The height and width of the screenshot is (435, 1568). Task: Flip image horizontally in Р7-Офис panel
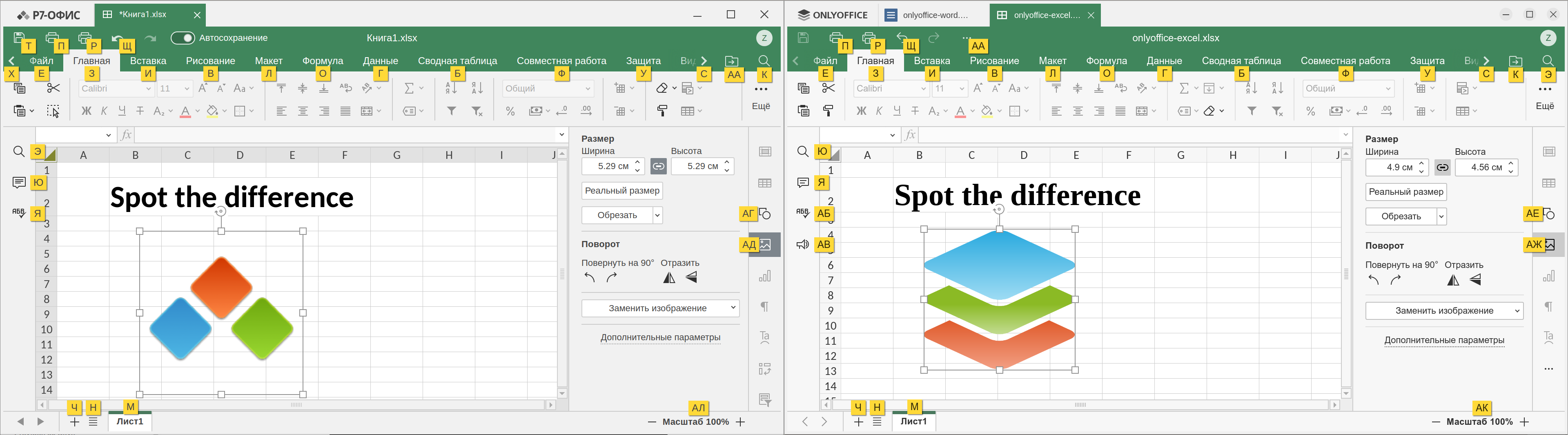(x=670, y=278)
